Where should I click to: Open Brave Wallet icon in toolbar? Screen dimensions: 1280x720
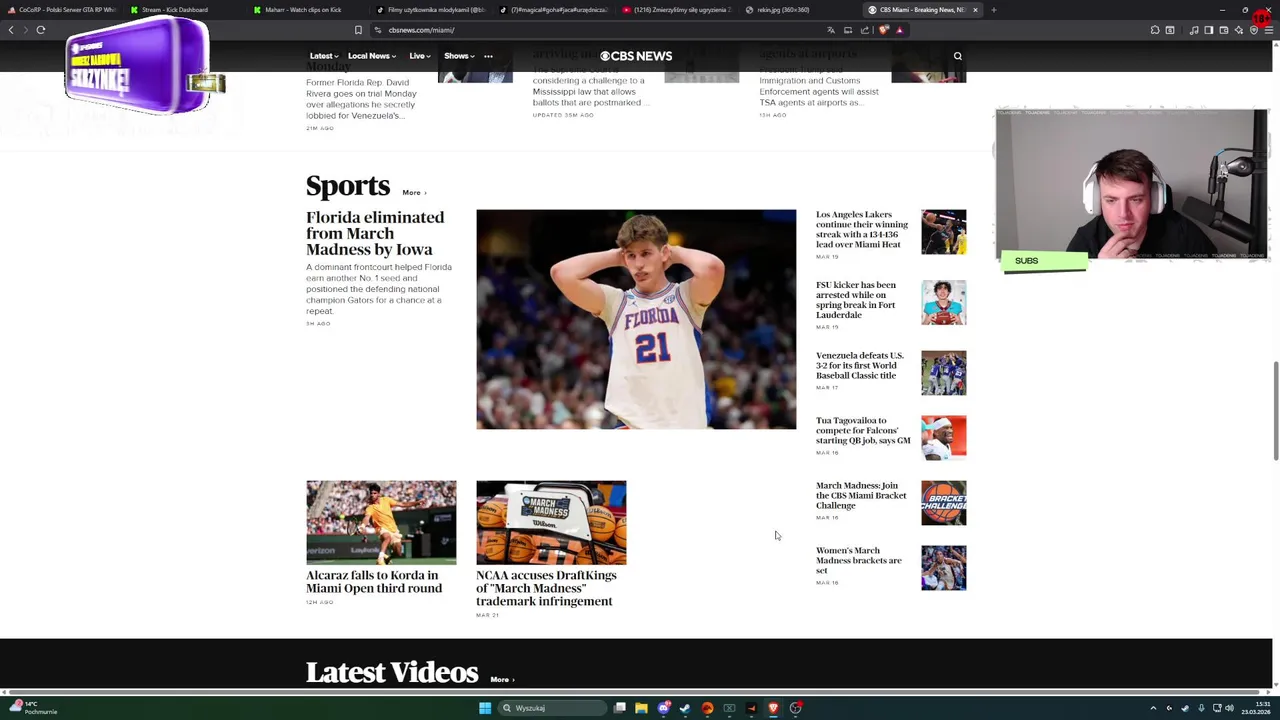pyautogui.click(x=1224, y=30)
